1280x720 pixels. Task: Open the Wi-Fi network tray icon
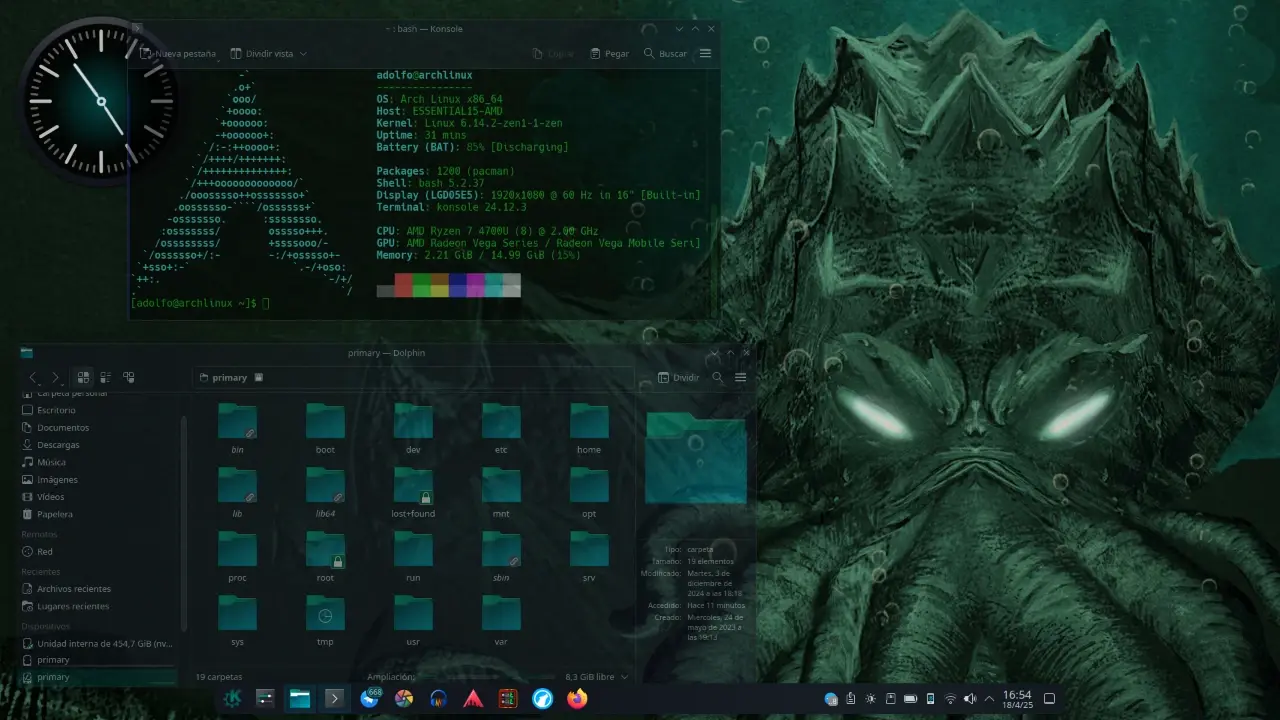[950, 699]
